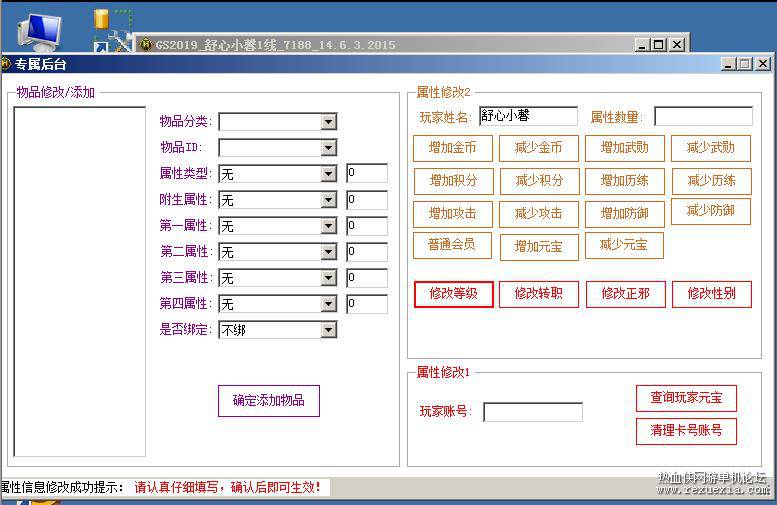This screenshot has width=777, height=505.
Task: Click the 专属后台 title bar icon
Action: pyautogui.click(x=6, y=64)
